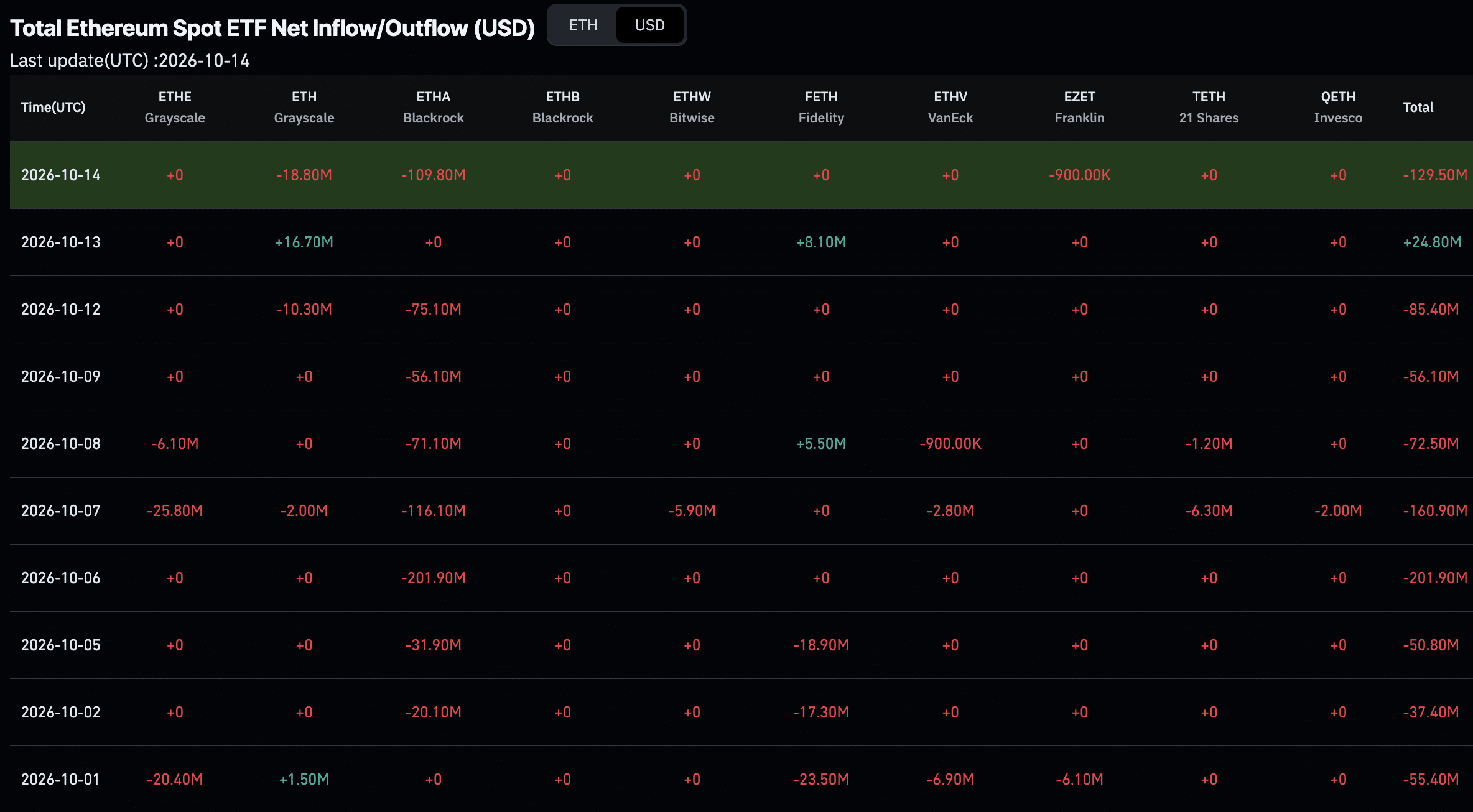Screen dimensions: 1473x812
Task: Select the 2026-10-14 date cell
Action: click(61, 175)
